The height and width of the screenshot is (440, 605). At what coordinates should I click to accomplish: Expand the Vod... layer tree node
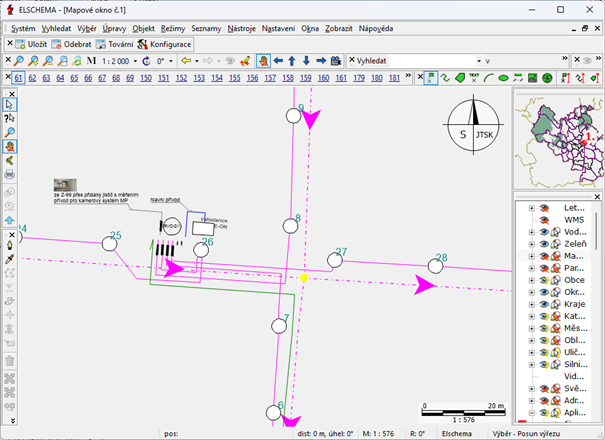(x=530, y=231)
